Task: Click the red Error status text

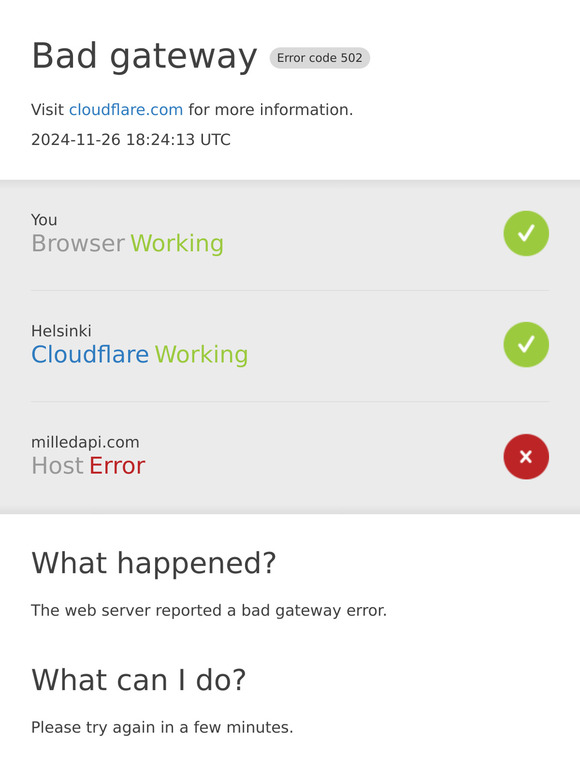Action: (117, 466)
